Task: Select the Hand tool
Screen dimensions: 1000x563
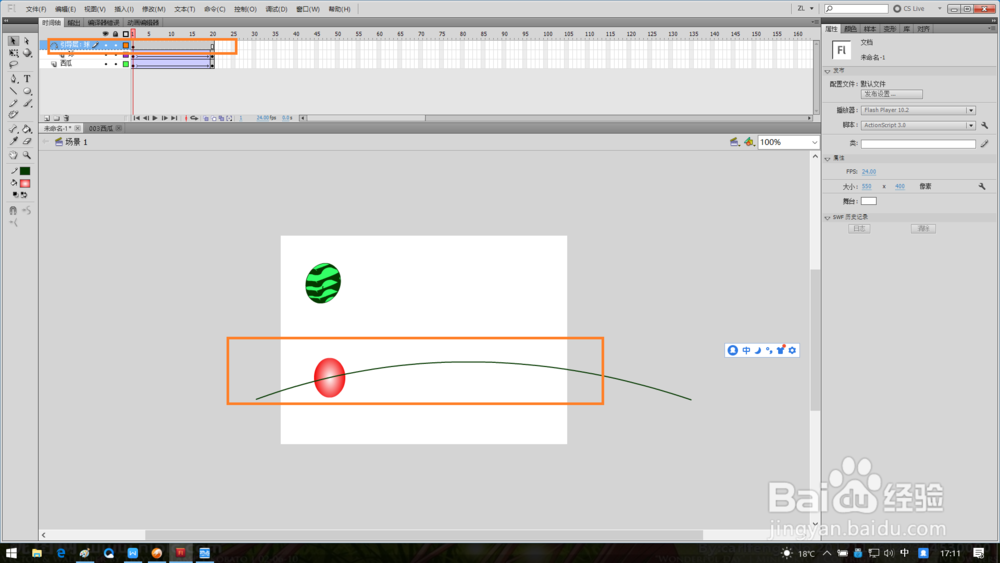Action: pyautogui.click(x=13, y=155)
